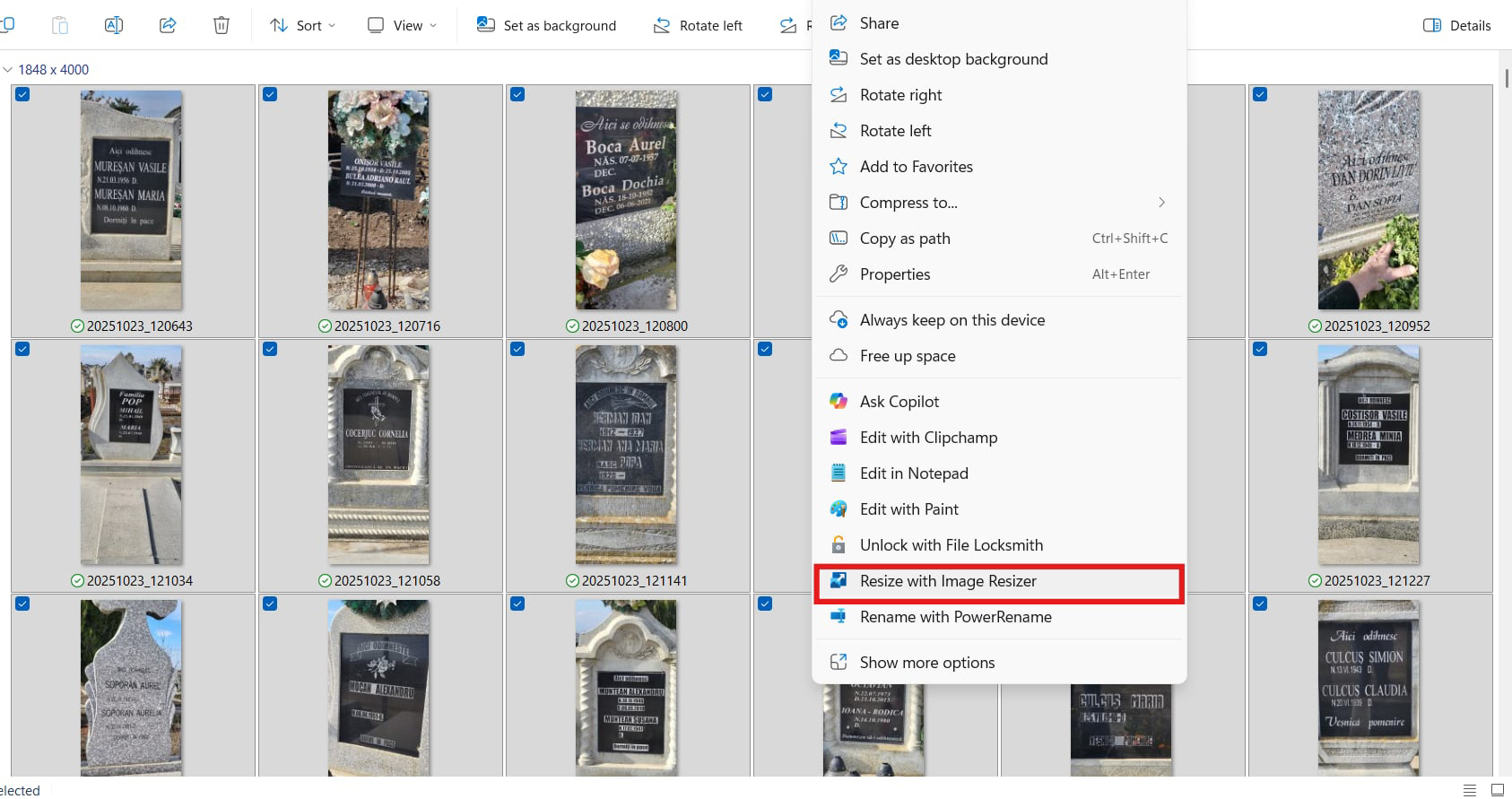The image size is (1512, 799).
Task: Click the Properties wrench icon
Action: 839,274
